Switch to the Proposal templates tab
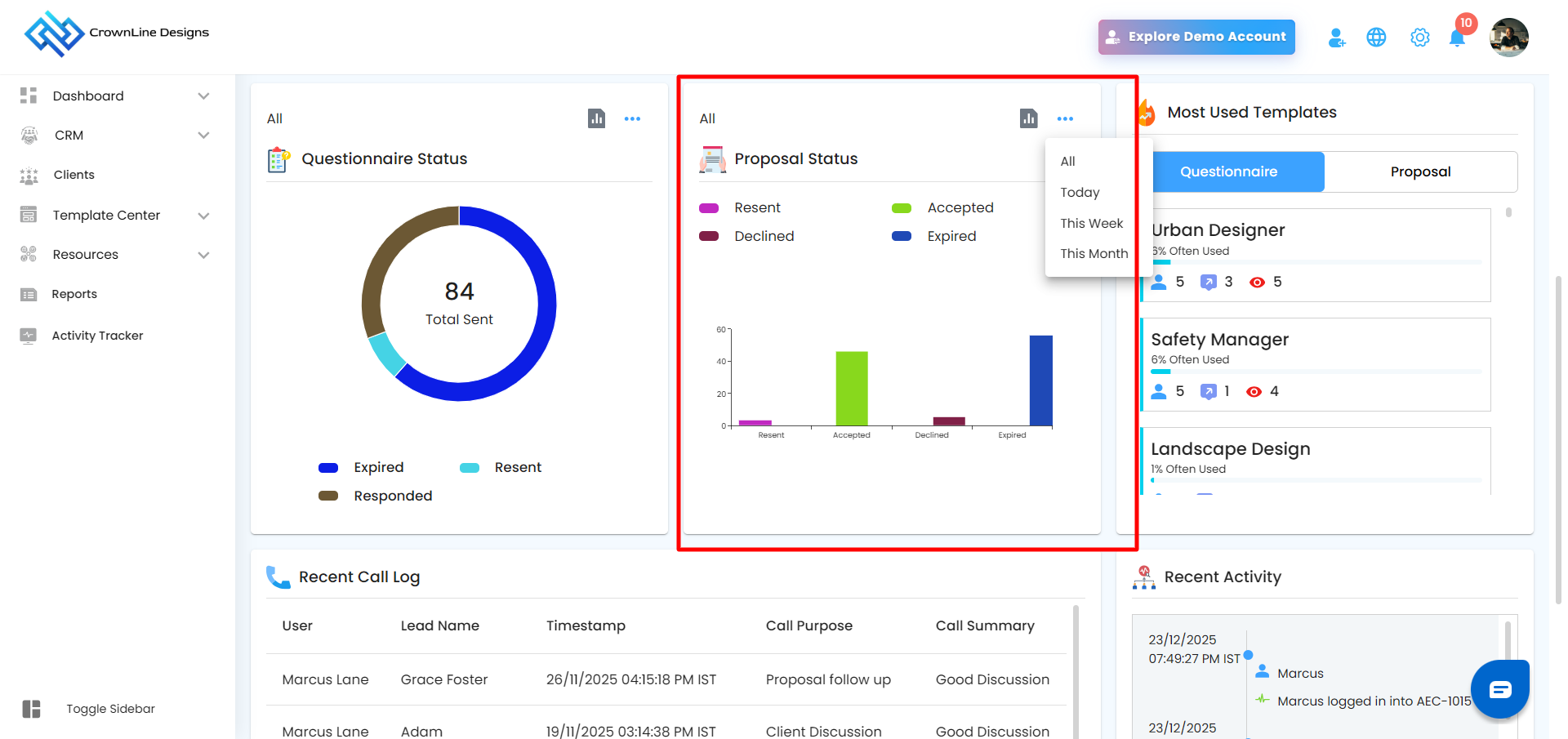This screenshot has width=1568, height=739. [x=1420, y=171]
